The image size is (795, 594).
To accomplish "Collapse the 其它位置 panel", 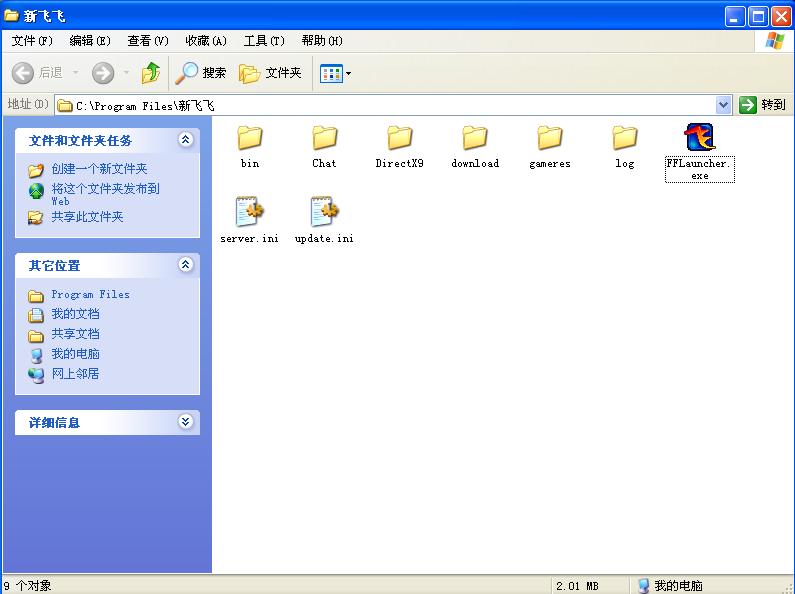I will point(186,265).
